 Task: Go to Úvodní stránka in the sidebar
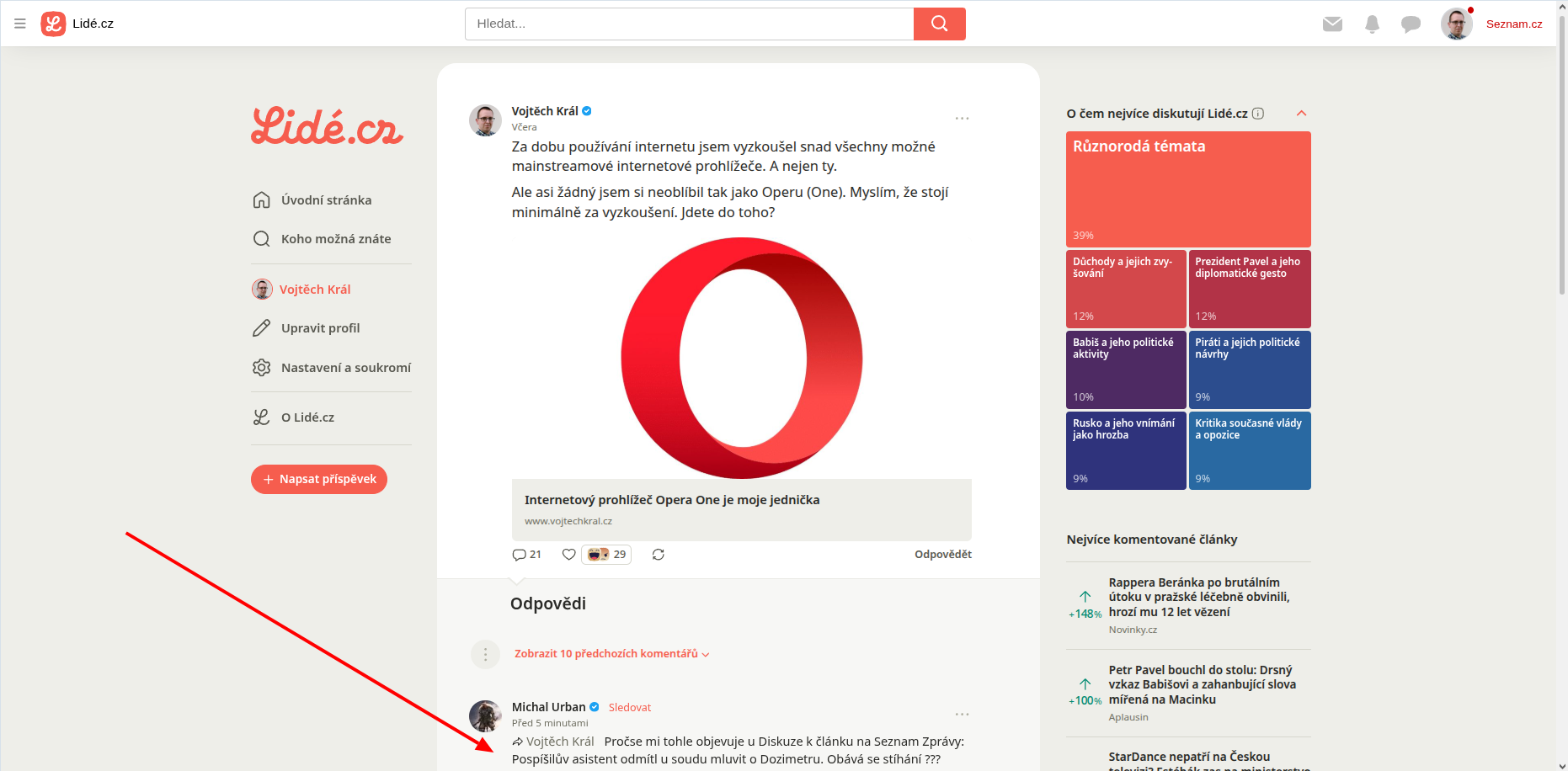pos(326,200)
